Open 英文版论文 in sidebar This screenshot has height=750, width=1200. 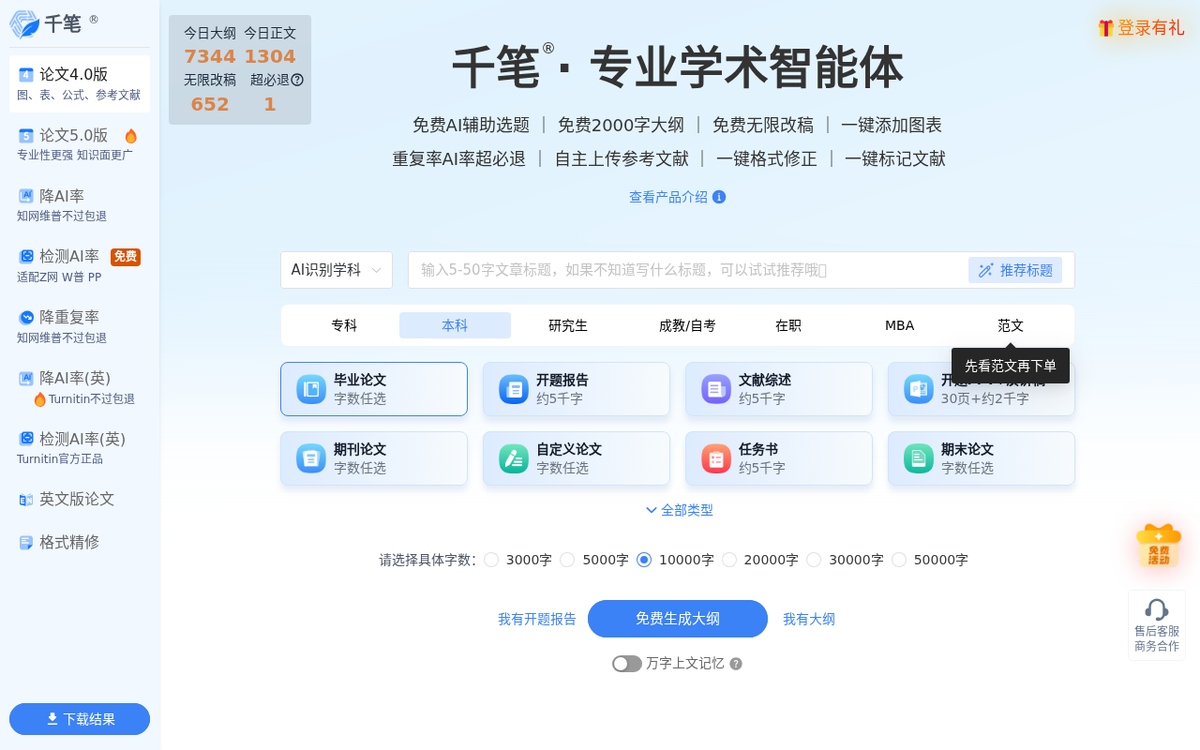tap(76, 499)
